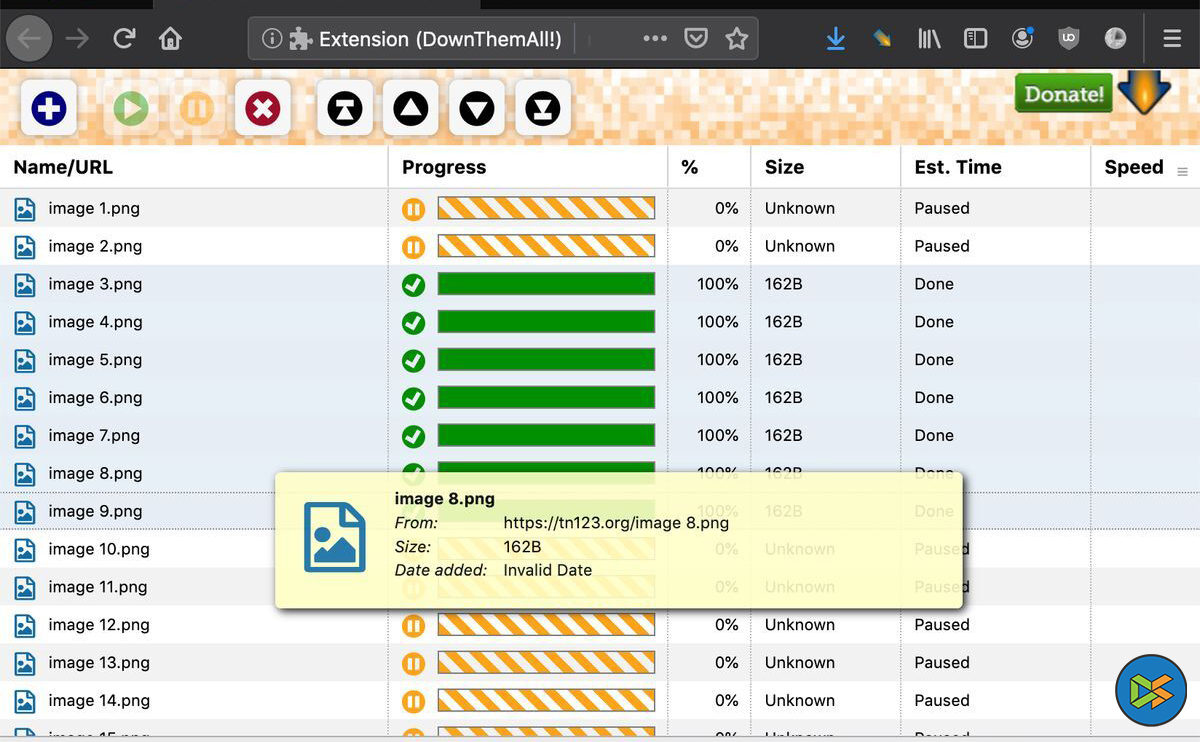Click the red Cancel download X icon
This screenshot has height=742, width=1200.
point(263,108)
